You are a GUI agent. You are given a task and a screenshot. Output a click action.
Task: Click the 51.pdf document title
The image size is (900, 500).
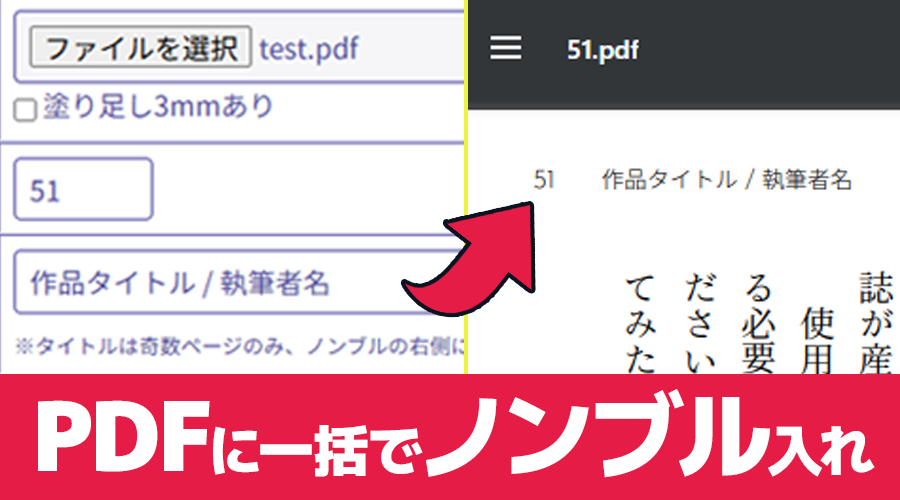click(602, 49)
